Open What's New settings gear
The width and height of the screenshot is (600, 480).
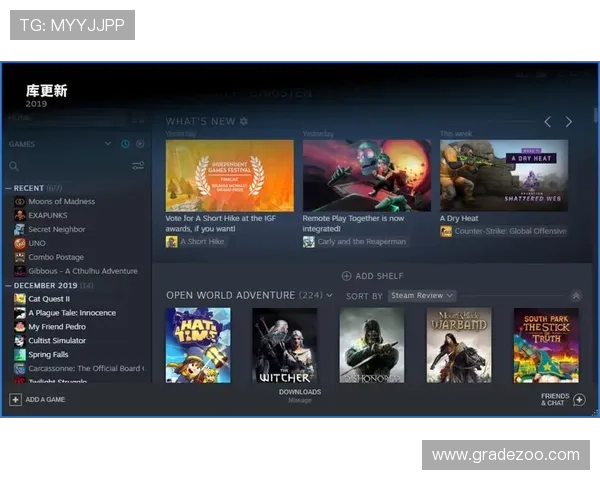pyautogui.click(x=244, y=121)
